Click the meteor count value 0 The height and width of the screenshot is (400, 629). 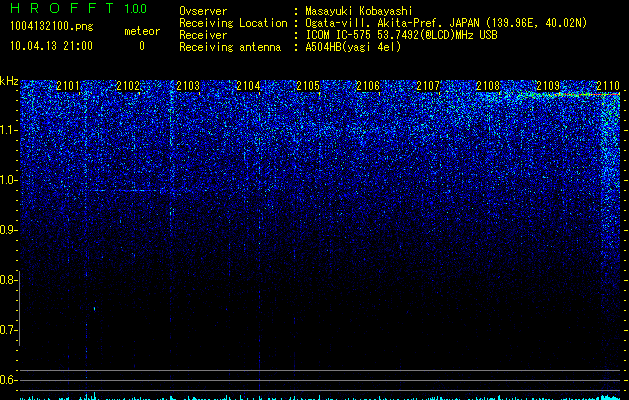click(142, 46)
